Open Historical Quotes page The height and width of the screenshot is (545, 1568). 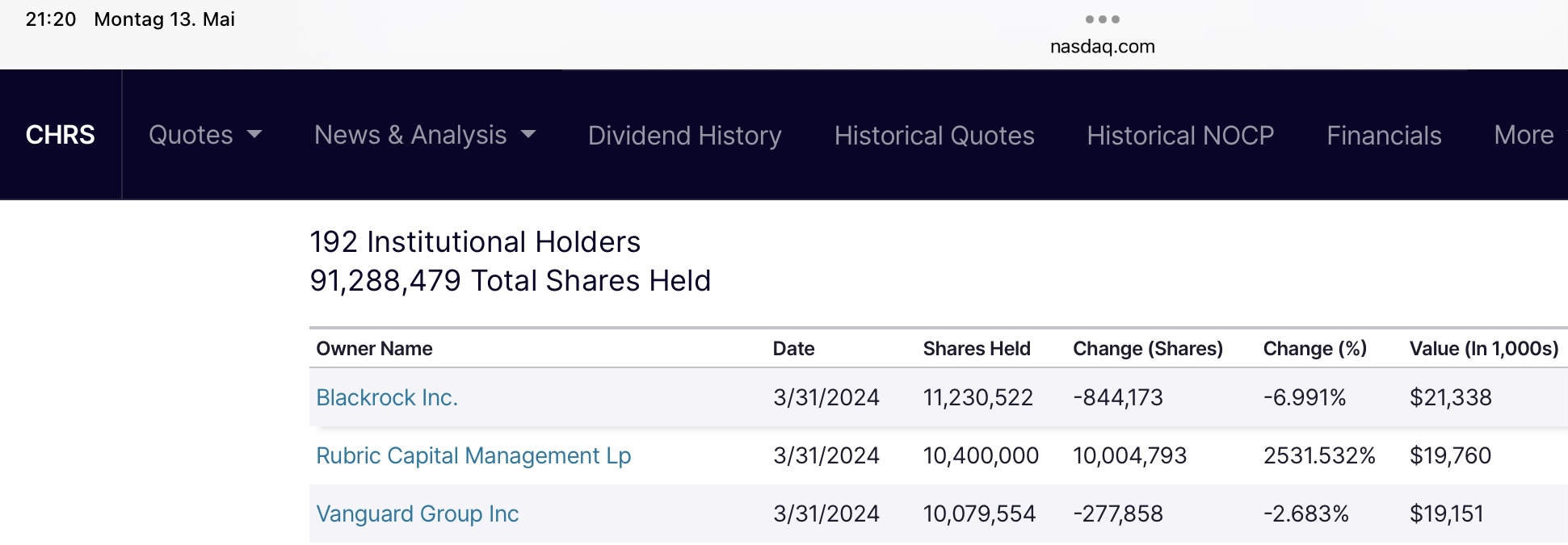coord(934,135)
